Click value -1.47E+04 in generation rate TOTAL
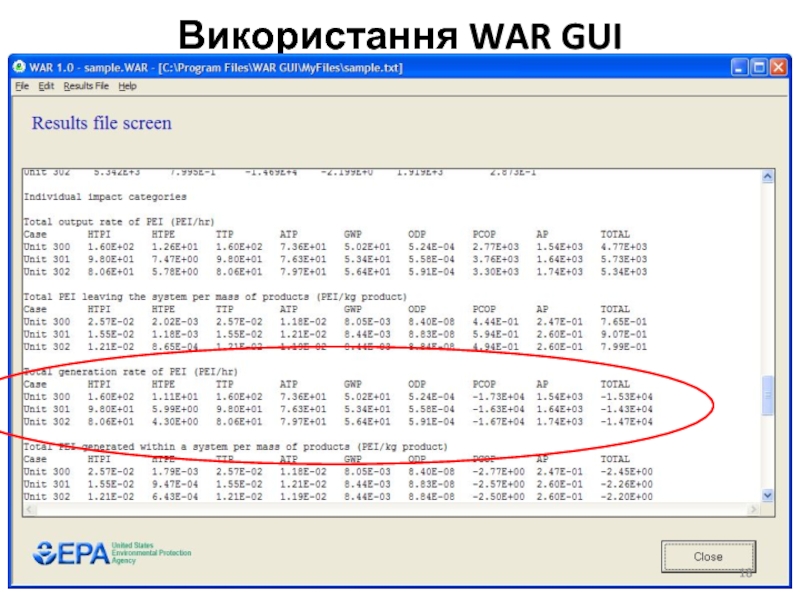This screenshot has height=600, width=800. 627,422
